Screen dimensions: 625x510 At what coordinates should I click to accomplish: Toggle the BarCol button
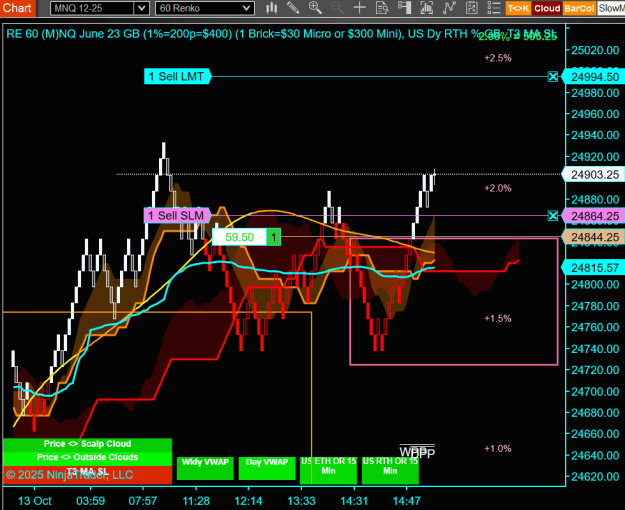pyautogui.click(x=579, y=8)
